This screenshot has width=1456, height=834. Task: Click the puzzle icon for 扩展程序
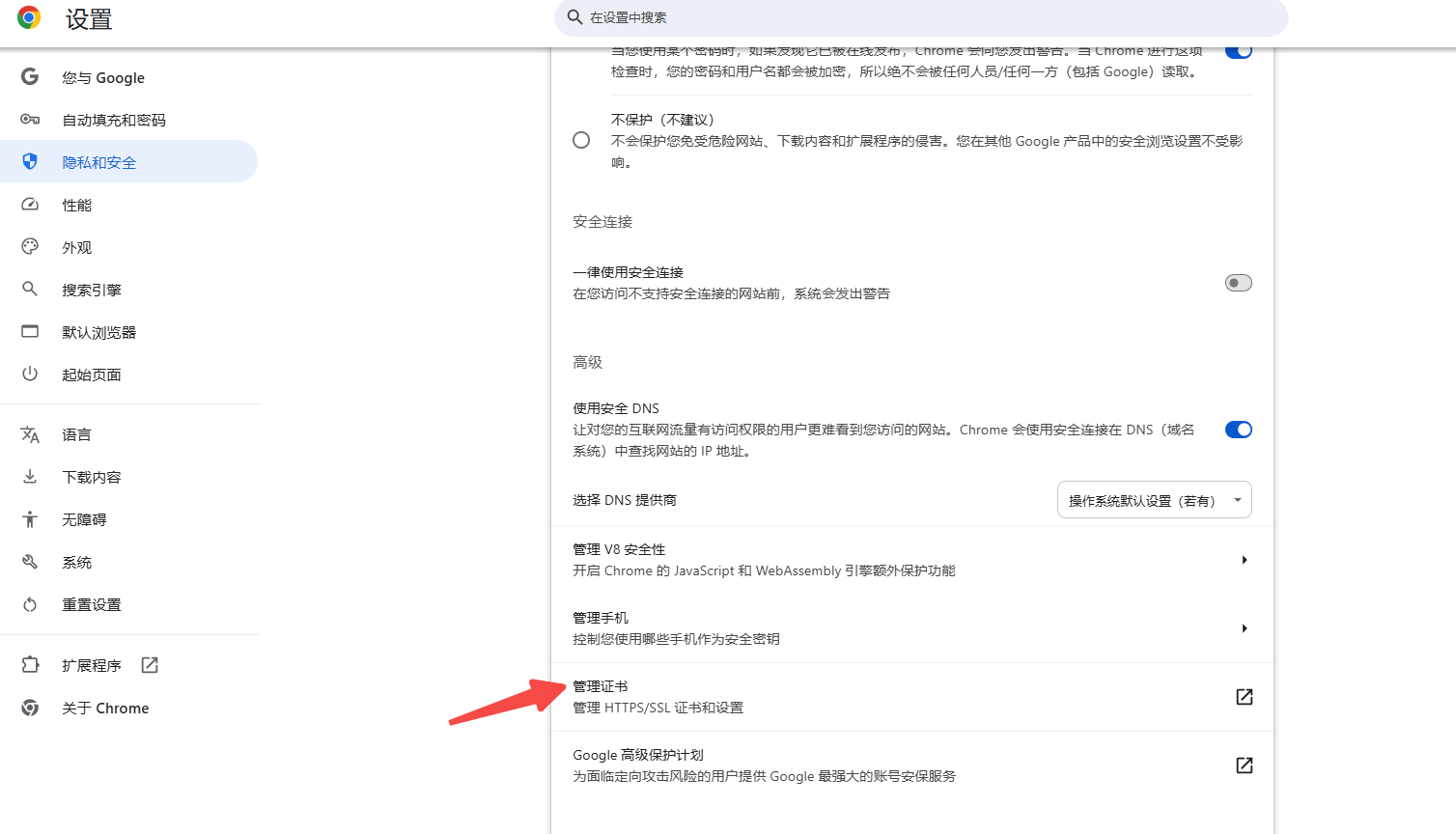[30, 665]
